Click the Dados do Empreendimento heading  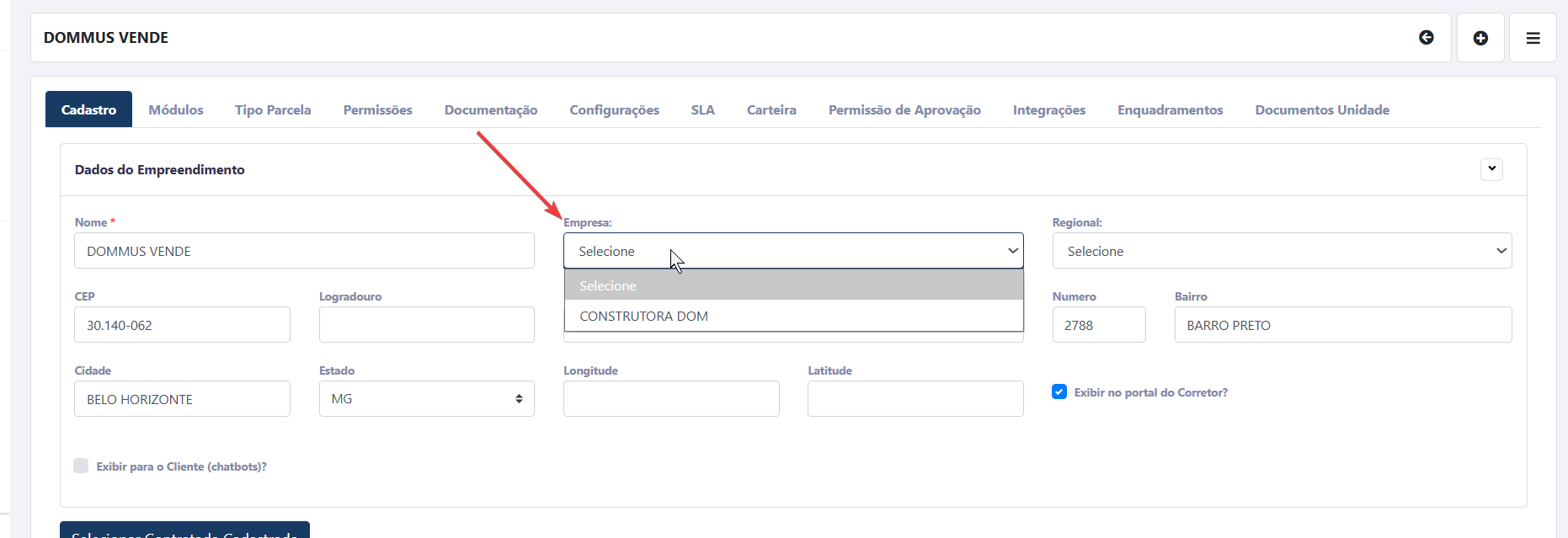point(160,170)
